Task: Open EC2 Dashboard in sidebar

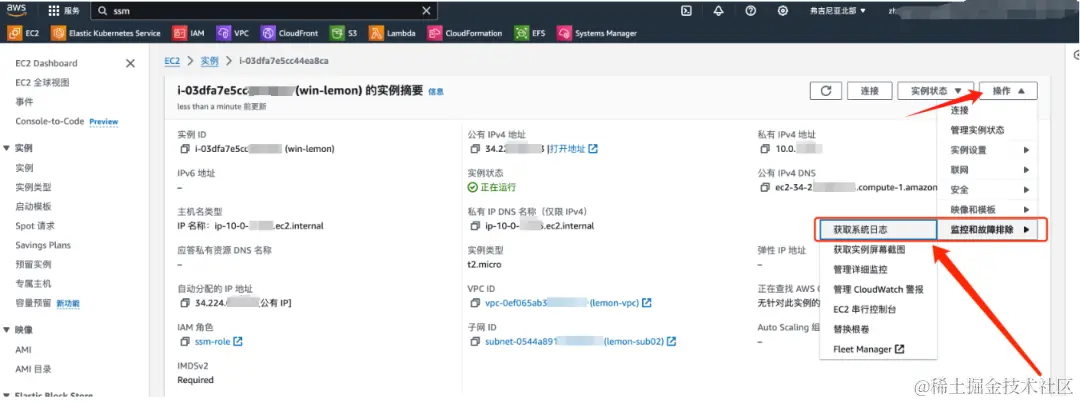Action: click(x=46, y=63)
